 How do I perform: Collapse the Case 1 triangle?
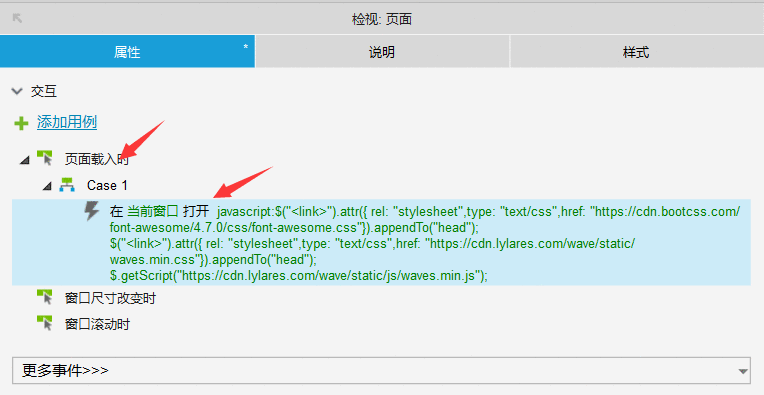pos(47,186)
